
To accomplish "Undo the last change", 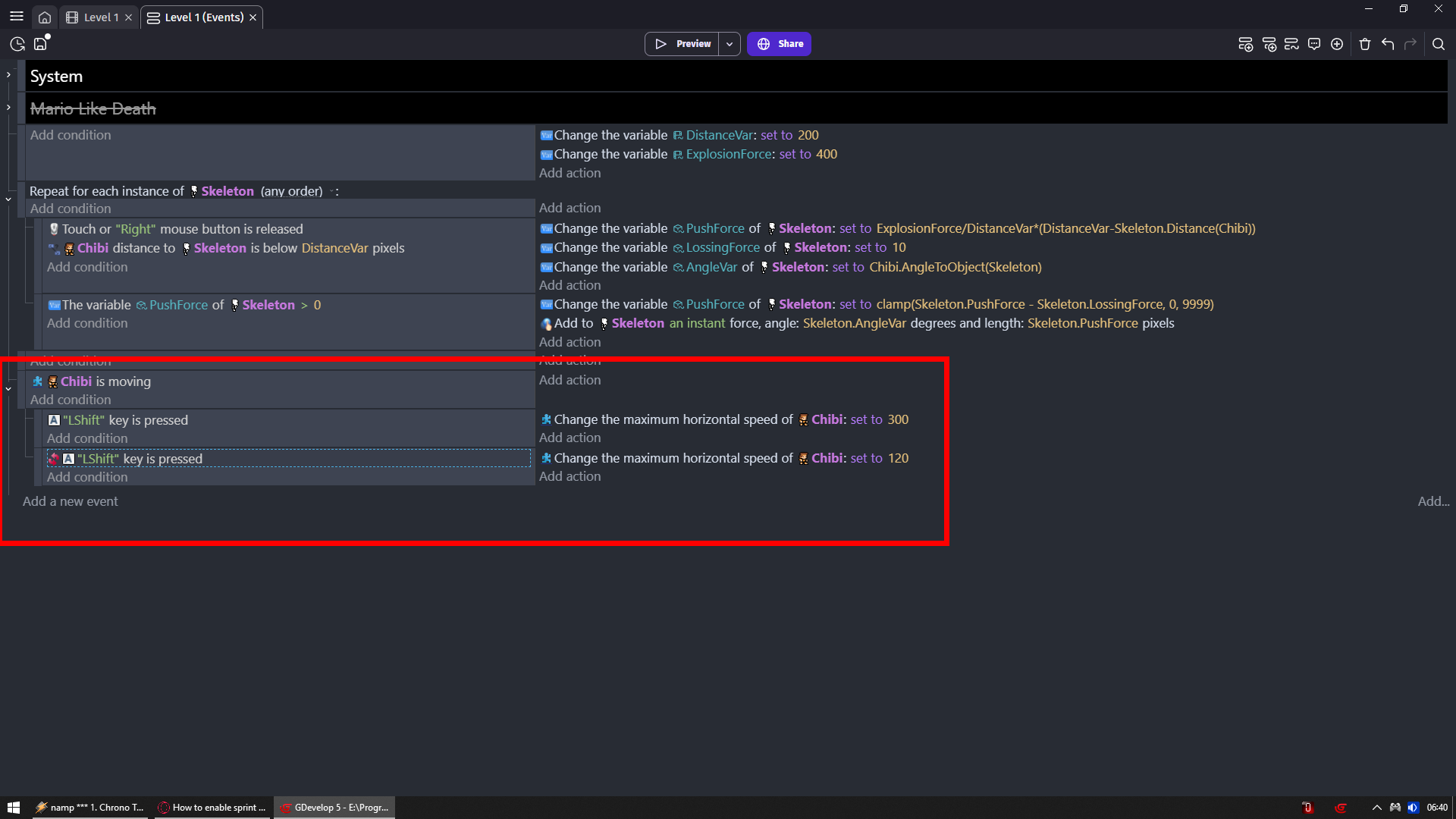I will click(x=1388, y=44).
